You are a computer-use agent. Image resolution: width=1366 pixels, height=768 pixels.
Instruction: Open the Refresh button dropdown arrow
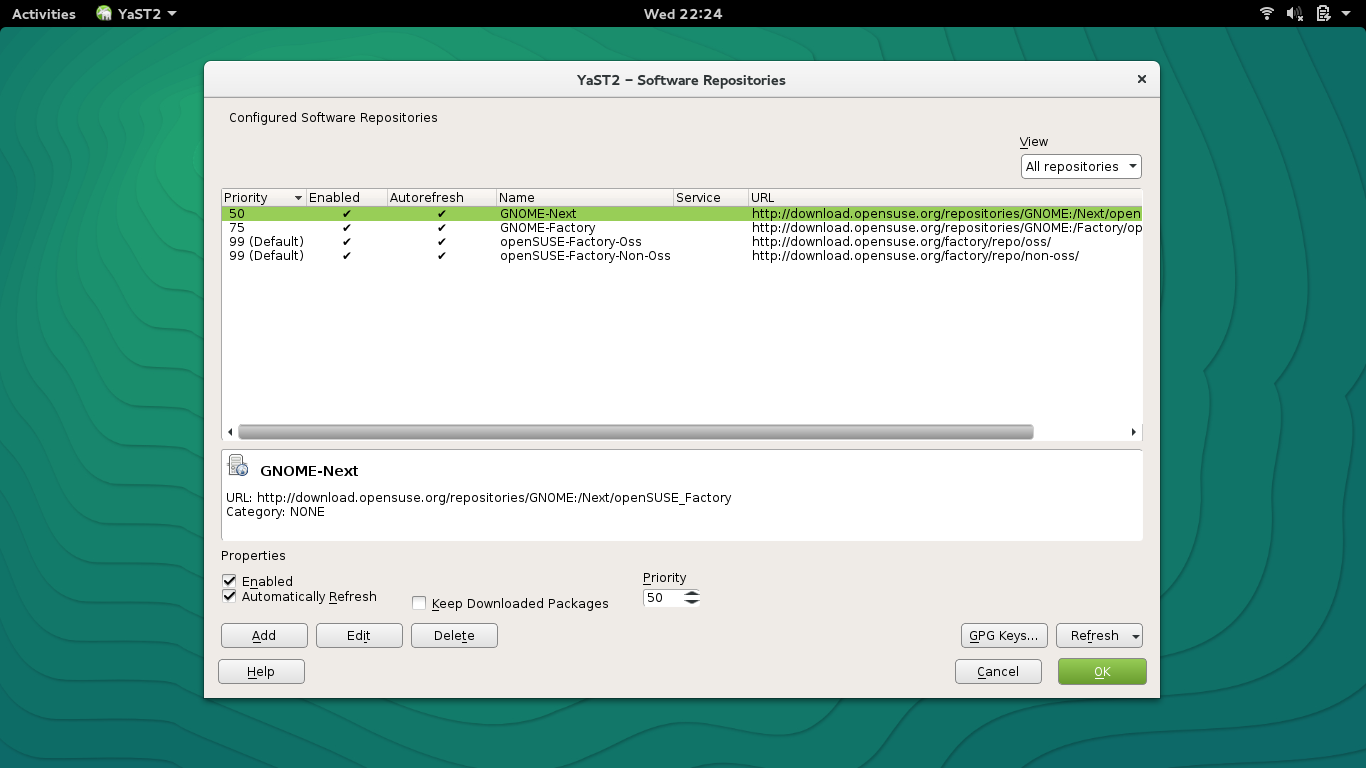[1136, 636]
